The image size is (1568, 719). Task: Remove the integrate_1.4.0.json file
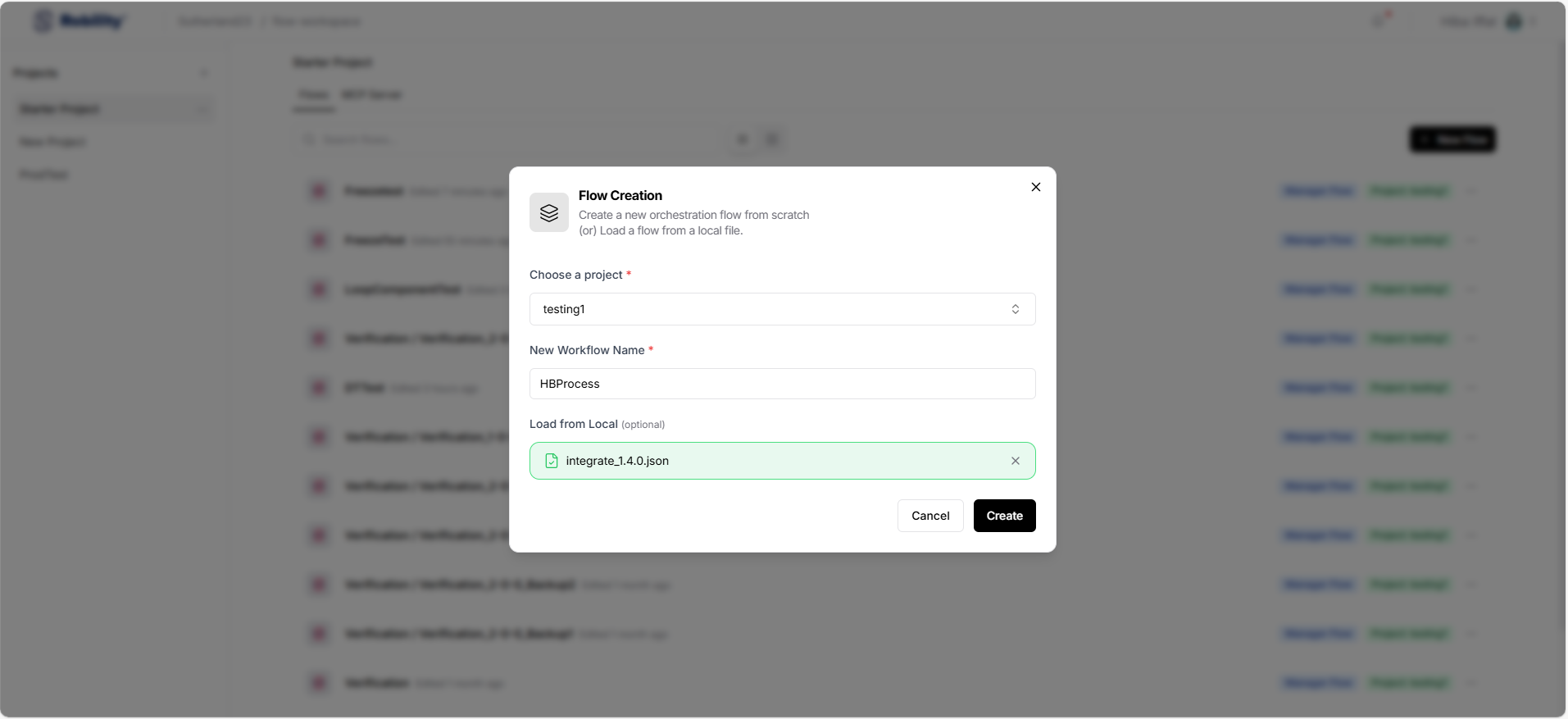click(1015, 461)
